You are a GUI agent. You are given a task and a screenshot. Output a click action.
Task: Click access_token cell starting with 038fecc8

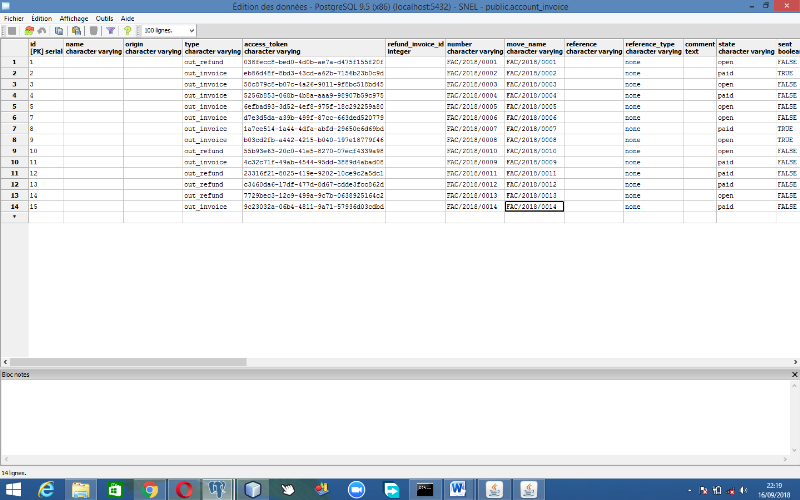pyautogui.click(x=314, y=62)
